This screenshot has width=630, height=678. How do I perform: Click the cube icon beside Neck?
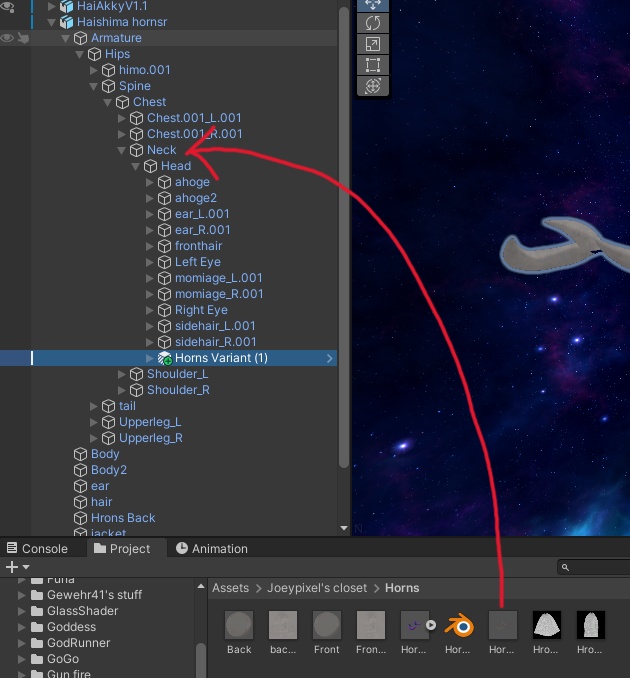pyautogui.click(x=136, y=150)
